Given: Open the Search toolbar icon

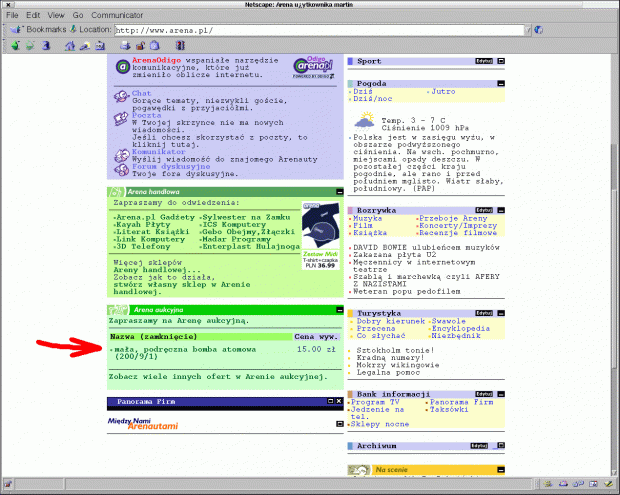Looking at the screenshot, I should 85,46.
